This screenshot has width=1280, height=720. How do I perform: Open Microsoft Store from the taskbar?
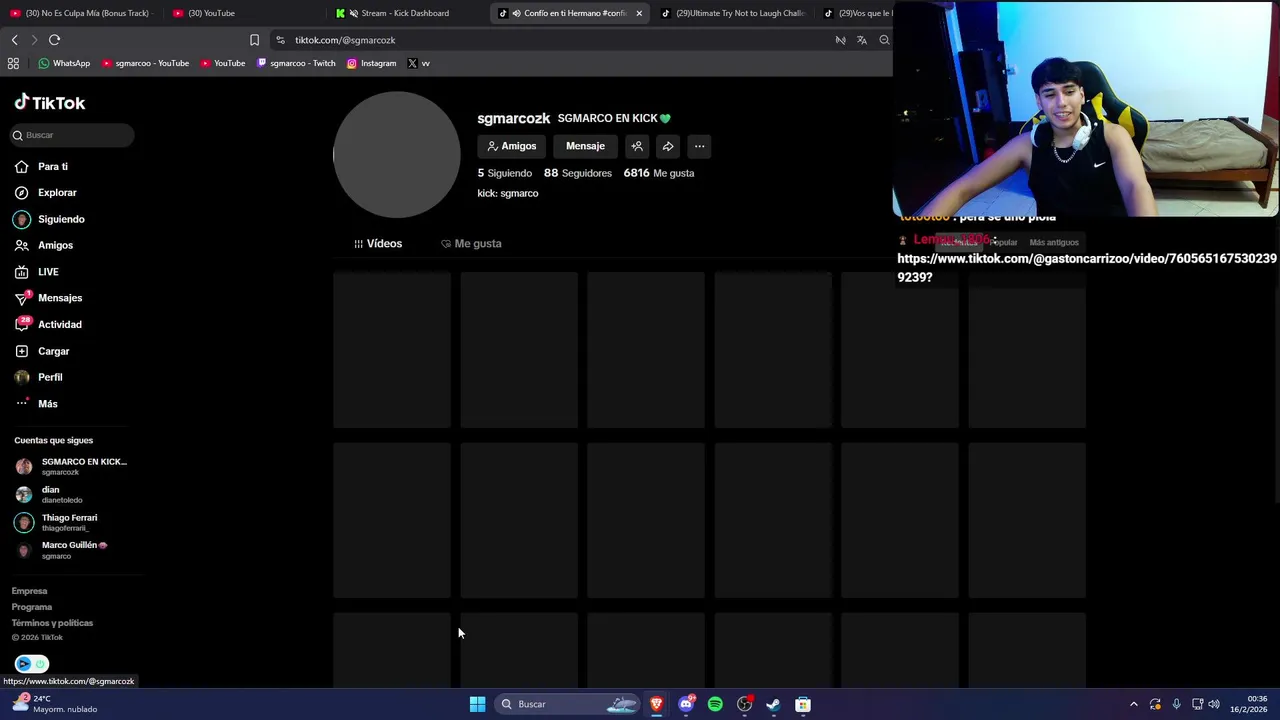803,704
